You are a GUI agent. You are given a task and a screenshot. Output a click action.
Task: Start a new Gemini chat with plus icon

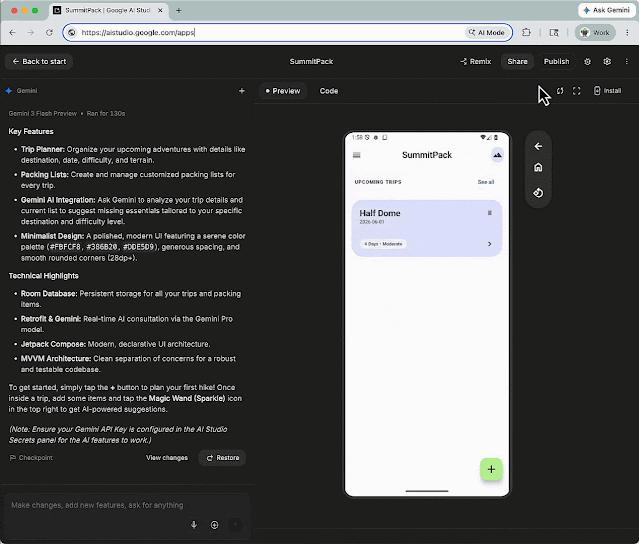[242, 91]
